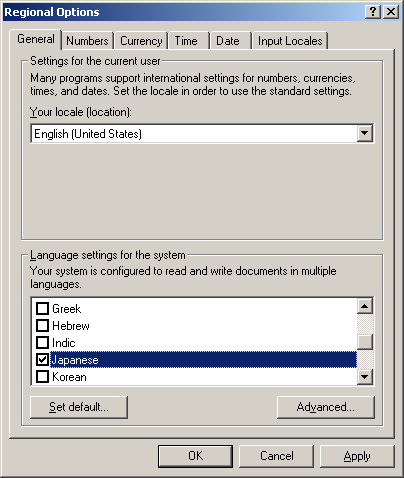Open the locale dropdown arrow
Image resolution: width=404 pixels, height=478 pixels.
coord(365,134)
